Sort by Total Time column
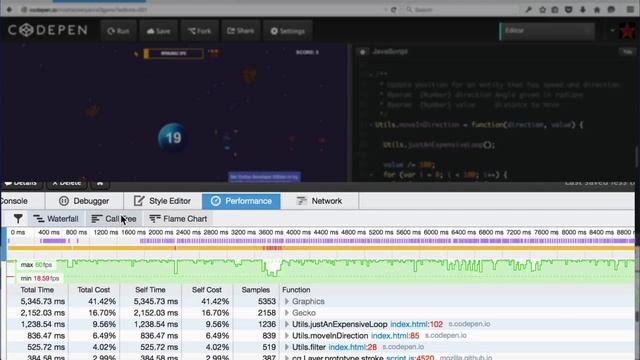This screenshot has height=360, width=640. click(x=37, y=290)
